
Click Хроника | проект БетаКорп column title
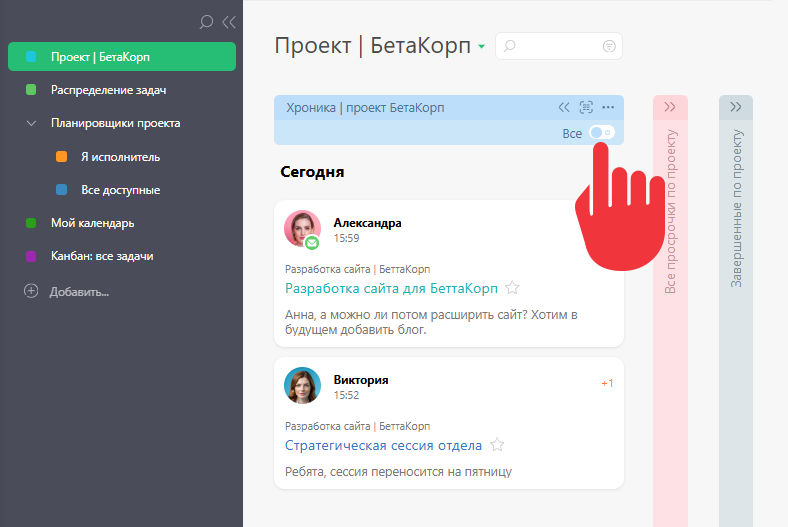[365, 108]
